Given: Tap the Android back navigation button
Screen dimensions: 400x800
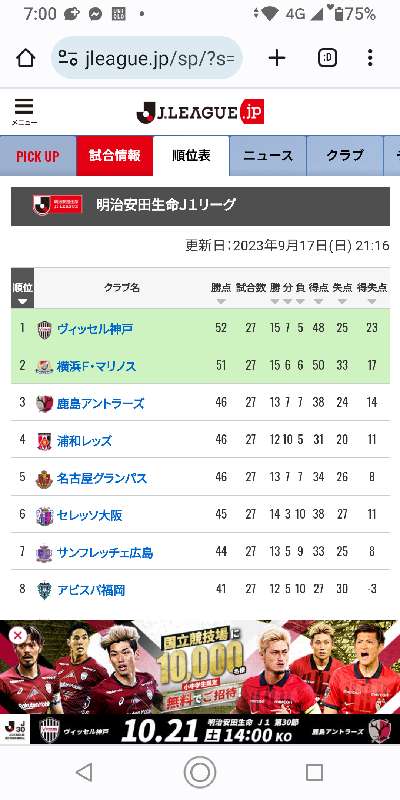Looking at the screenshot, I should point(84,772).
